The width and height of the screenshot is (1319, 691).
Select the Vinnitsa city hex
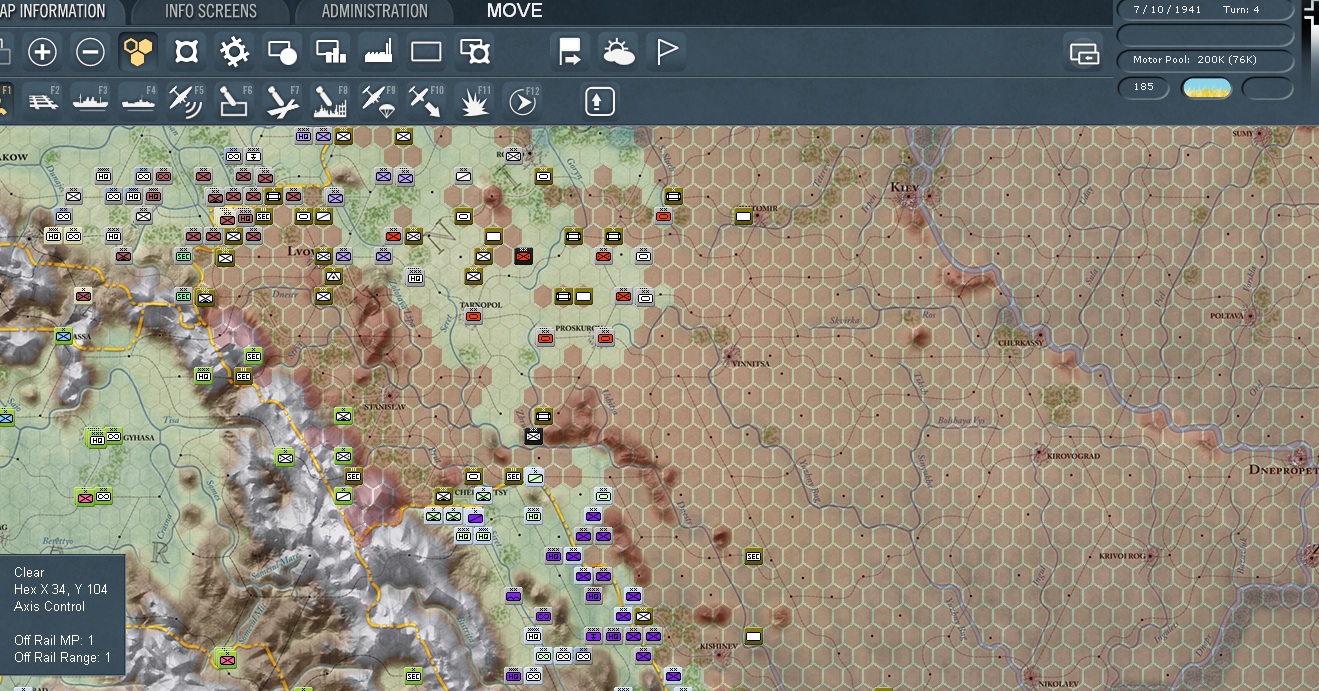point(732,355)
